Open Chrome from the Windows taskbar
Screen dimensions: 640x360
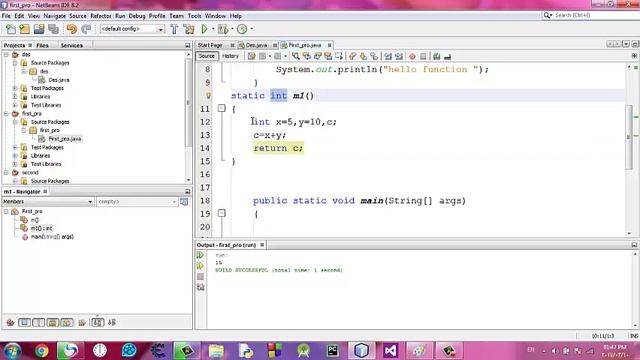(x=41, y=351)
